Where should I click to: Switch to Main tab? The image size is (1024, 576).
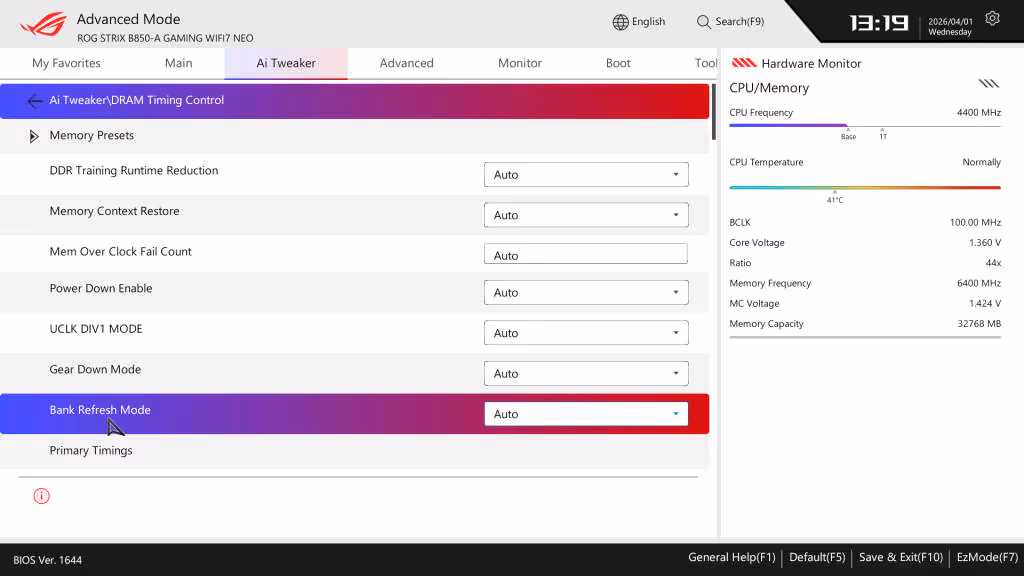[178, 63]
